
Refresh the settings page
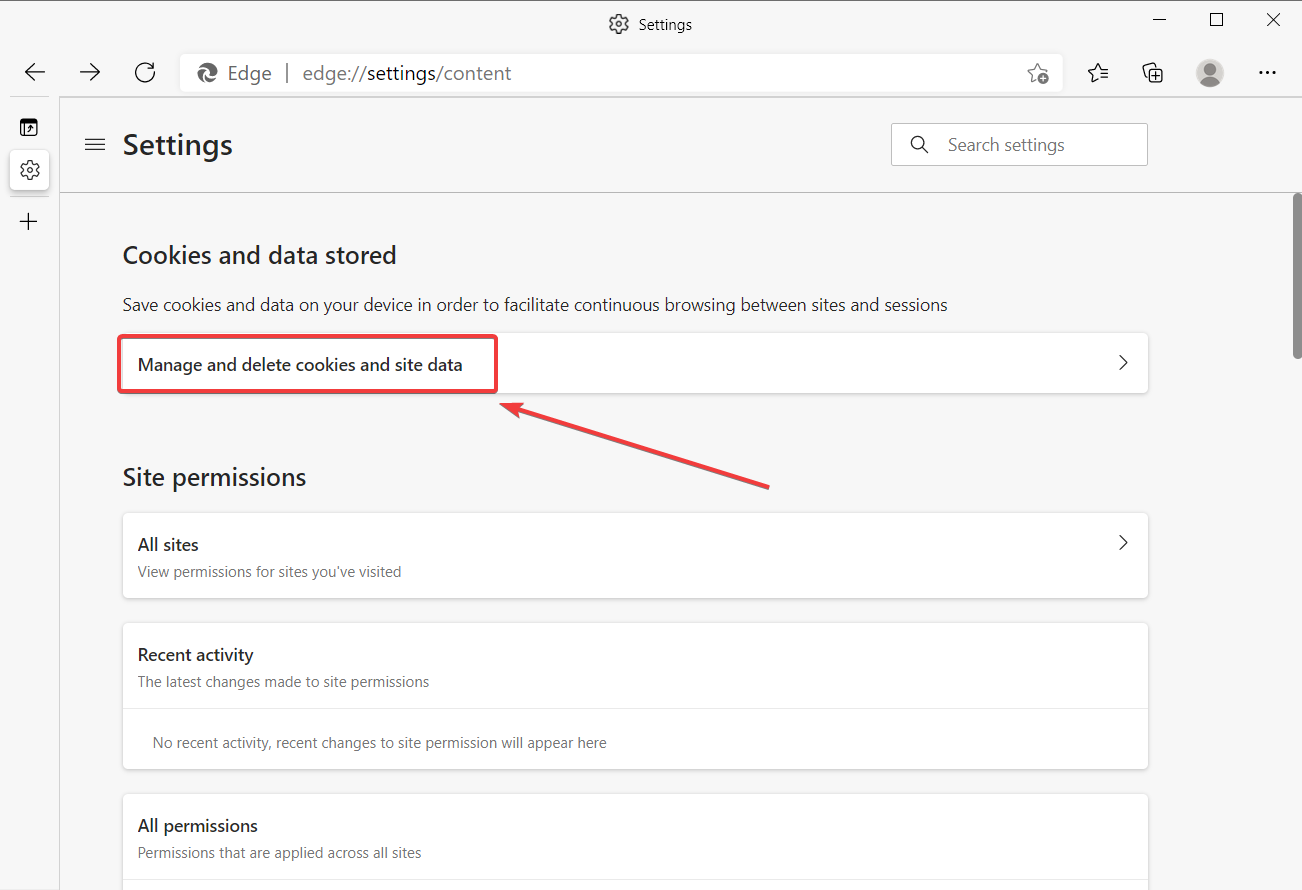coord(145,72)
